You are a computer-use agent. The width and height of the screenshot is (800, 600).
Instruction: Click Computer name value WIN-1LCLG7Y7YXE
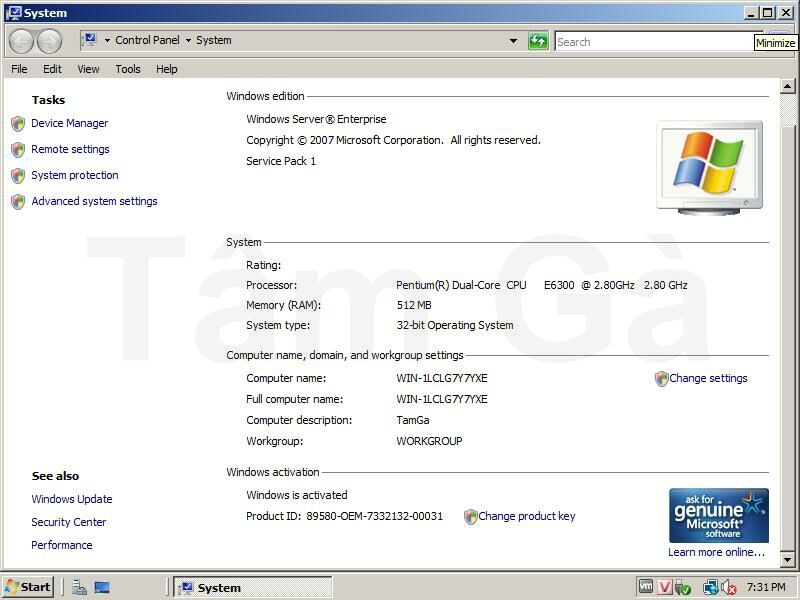tap(442, 378)
